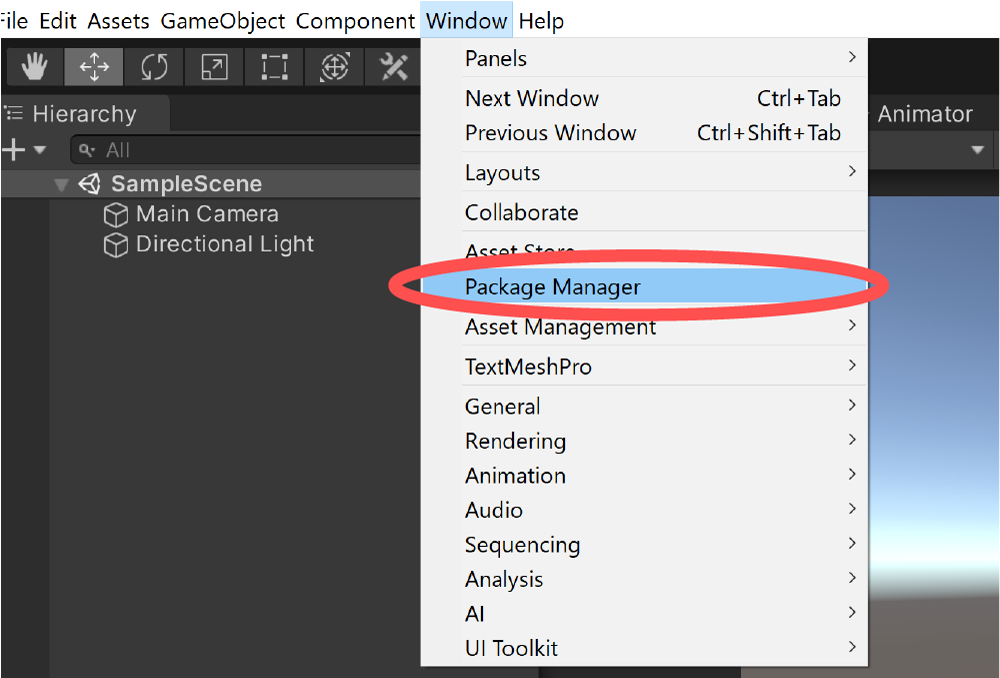1000x678 pixels.
Task: Select the Hand tool
Action: (35, 67)
